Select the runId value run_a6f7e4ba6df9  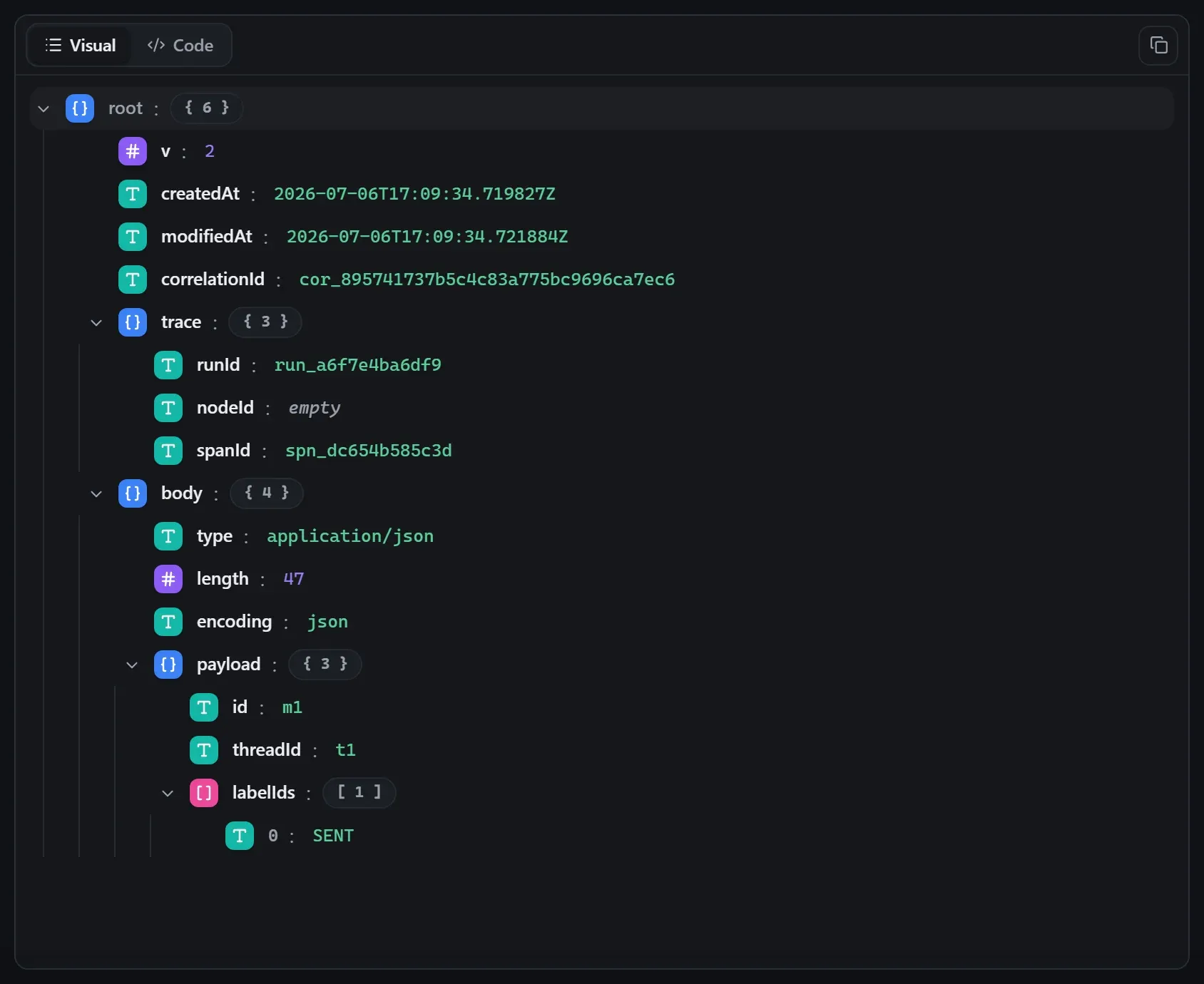pyautogui.click(x=358, y=365)
